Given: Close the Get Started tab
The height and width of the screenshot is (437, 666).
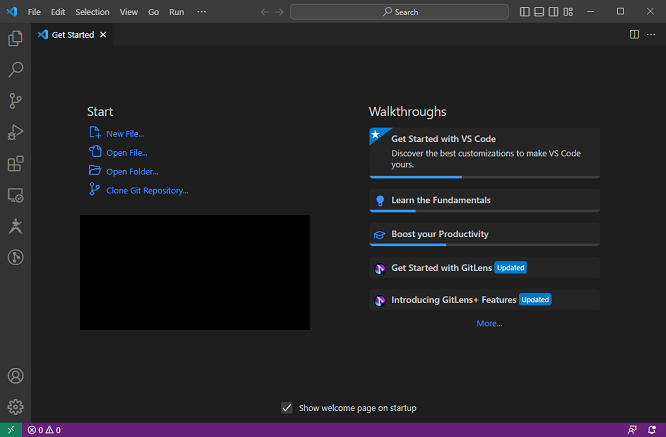Looking at the screenshot, I should point(103,35).
